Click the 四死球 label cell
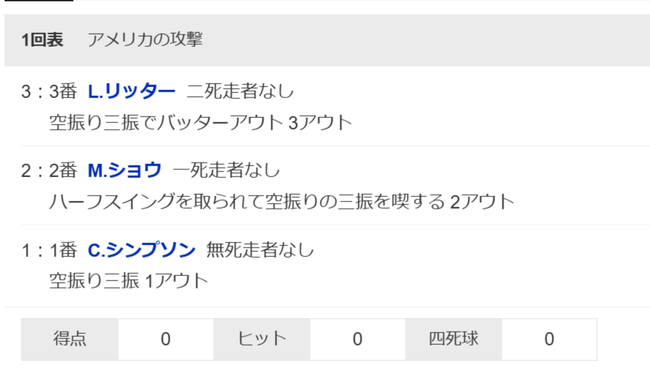Viewport: 650px width, 377px height. [x=454, y=339]
